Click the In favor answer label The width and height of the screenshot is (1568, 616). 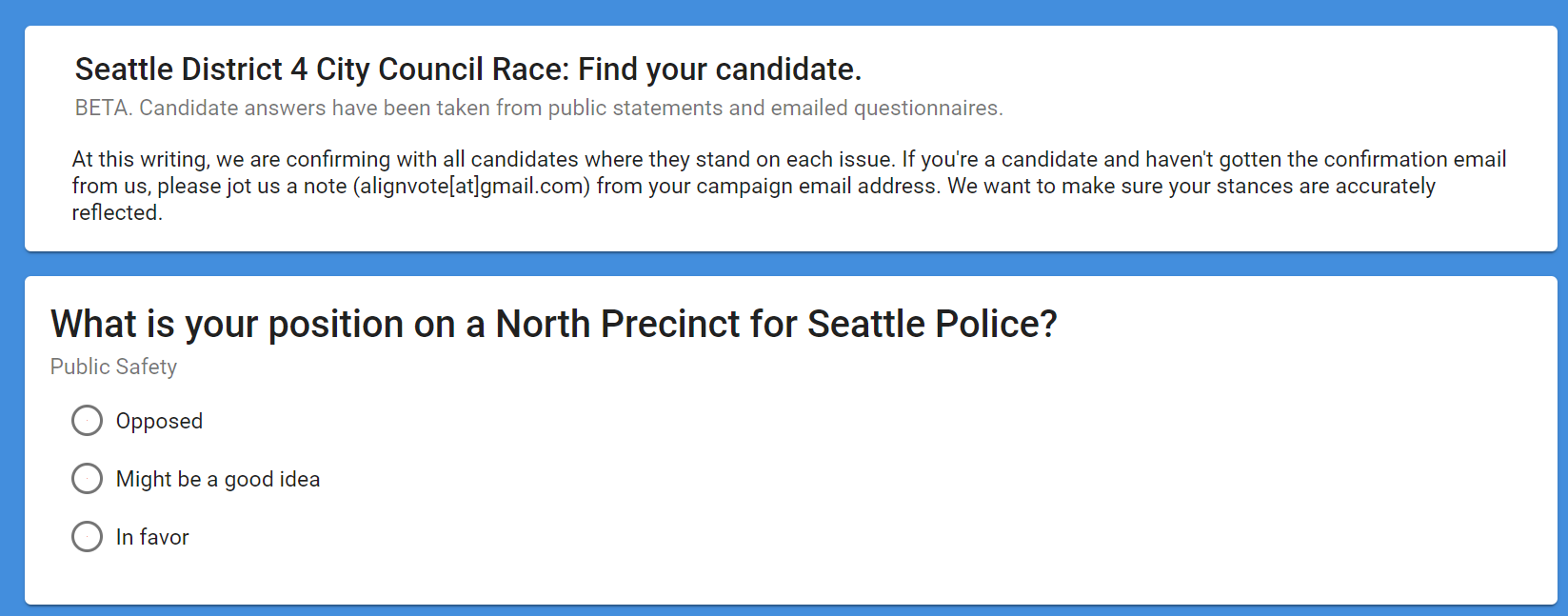click(152, 538)
